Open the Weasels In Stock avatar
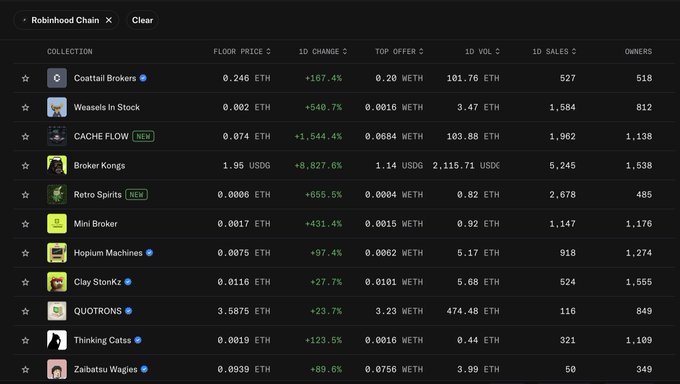Image resolution: width=680 pixels, height=384 pixels. click(x=57, y=107)
